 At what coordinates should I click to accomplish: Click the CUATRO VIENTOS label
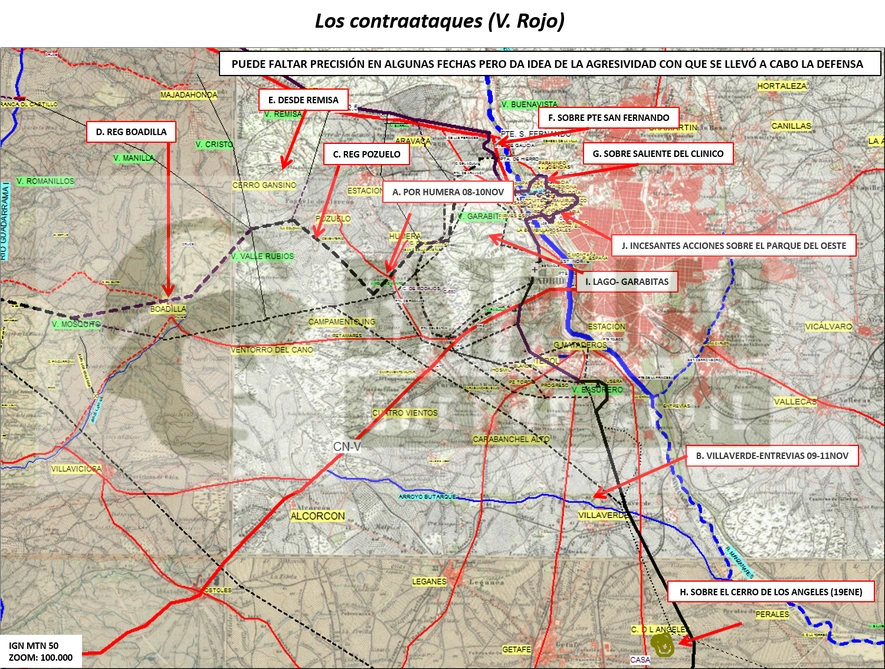[405, 413]
